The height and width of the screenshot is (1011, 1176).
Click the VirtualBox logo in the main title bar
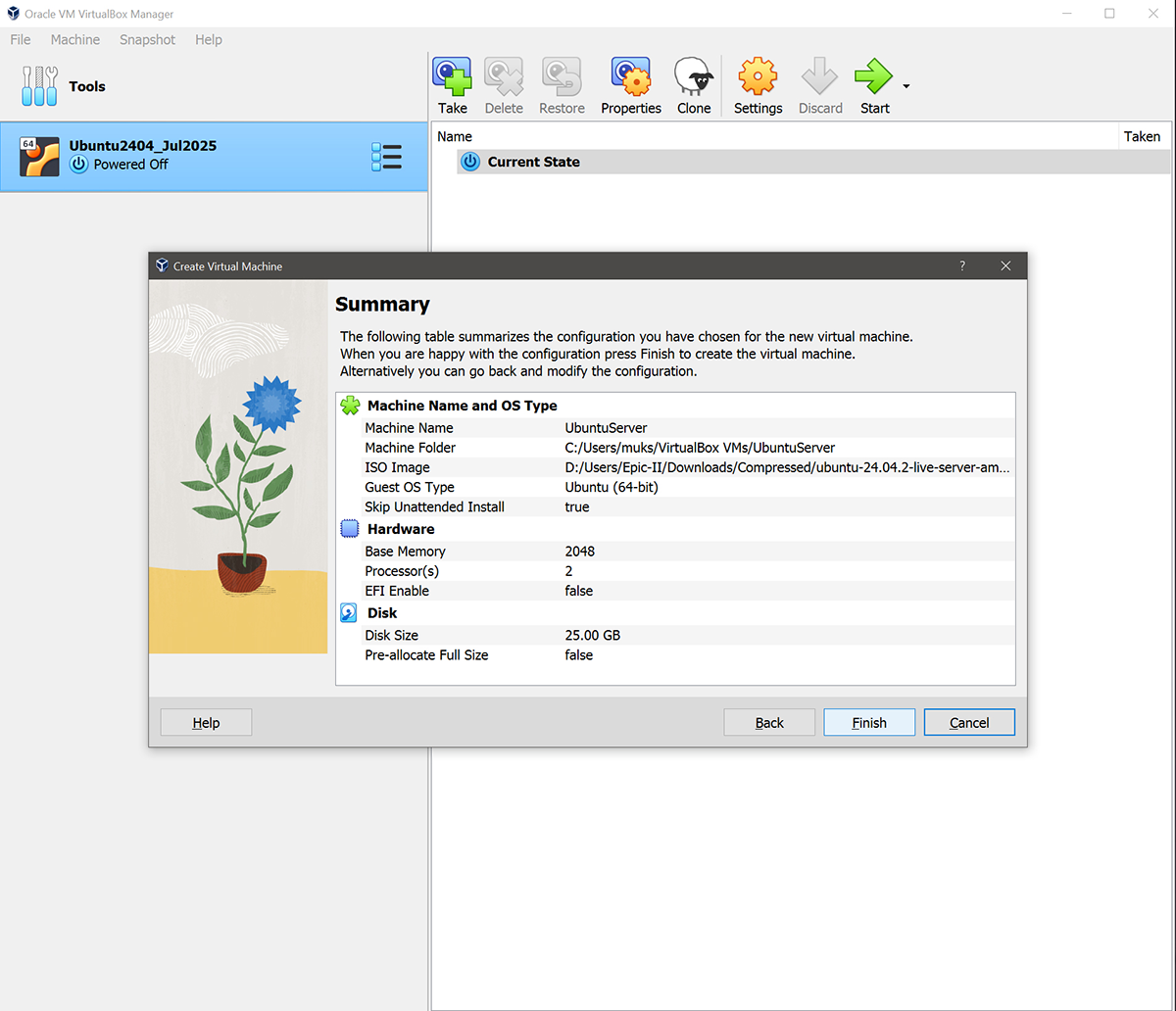click(x=14, y=14)
